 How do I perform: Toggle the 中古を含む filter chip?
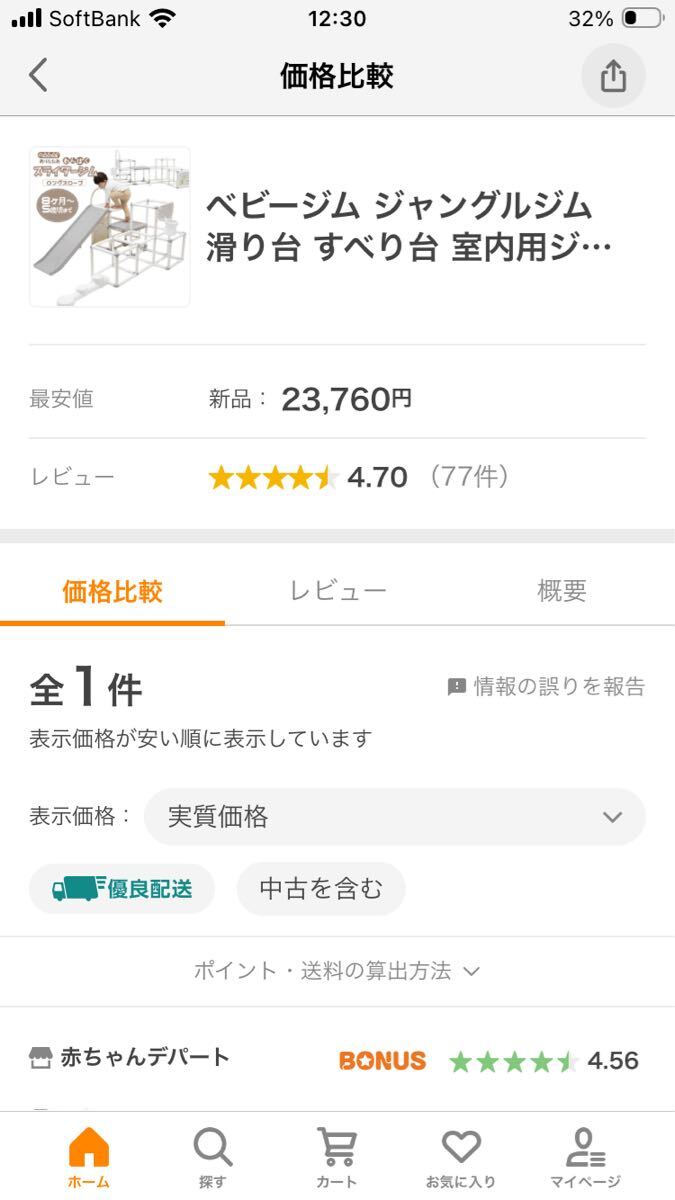point(321,888)
